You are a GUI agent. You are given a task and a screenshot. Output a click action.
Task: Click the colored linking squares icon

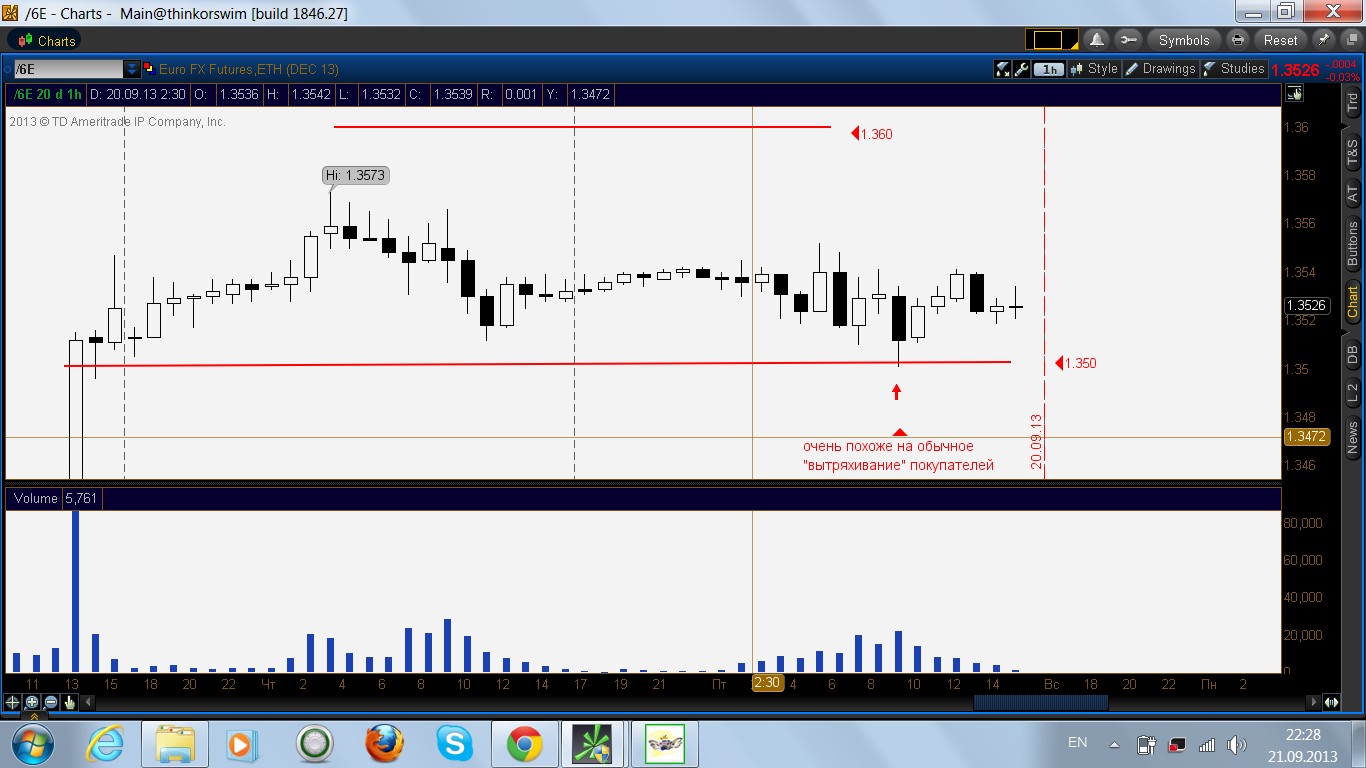(149, 69)
